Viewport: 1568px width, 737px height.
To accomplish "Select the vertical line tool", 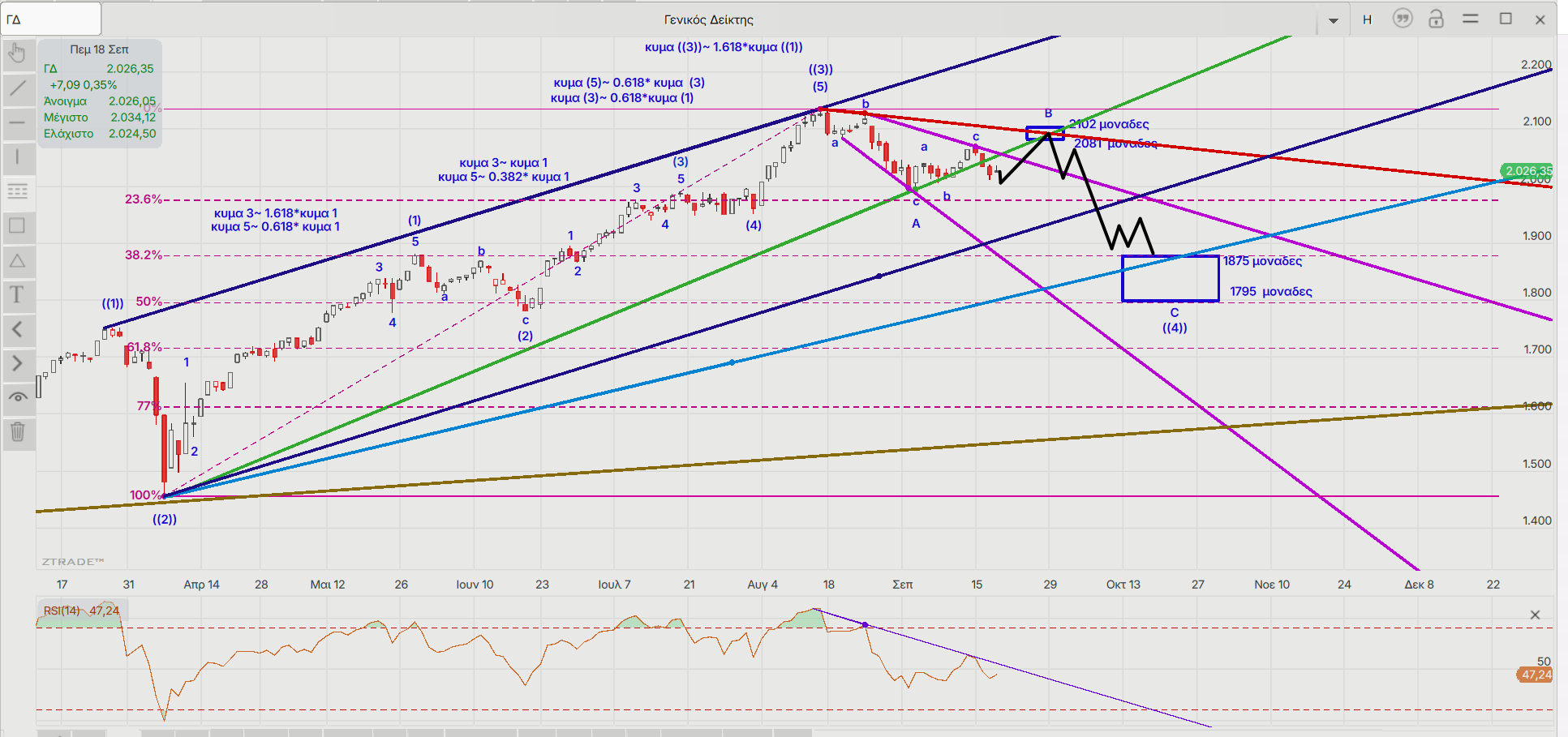I will point(17,156).
